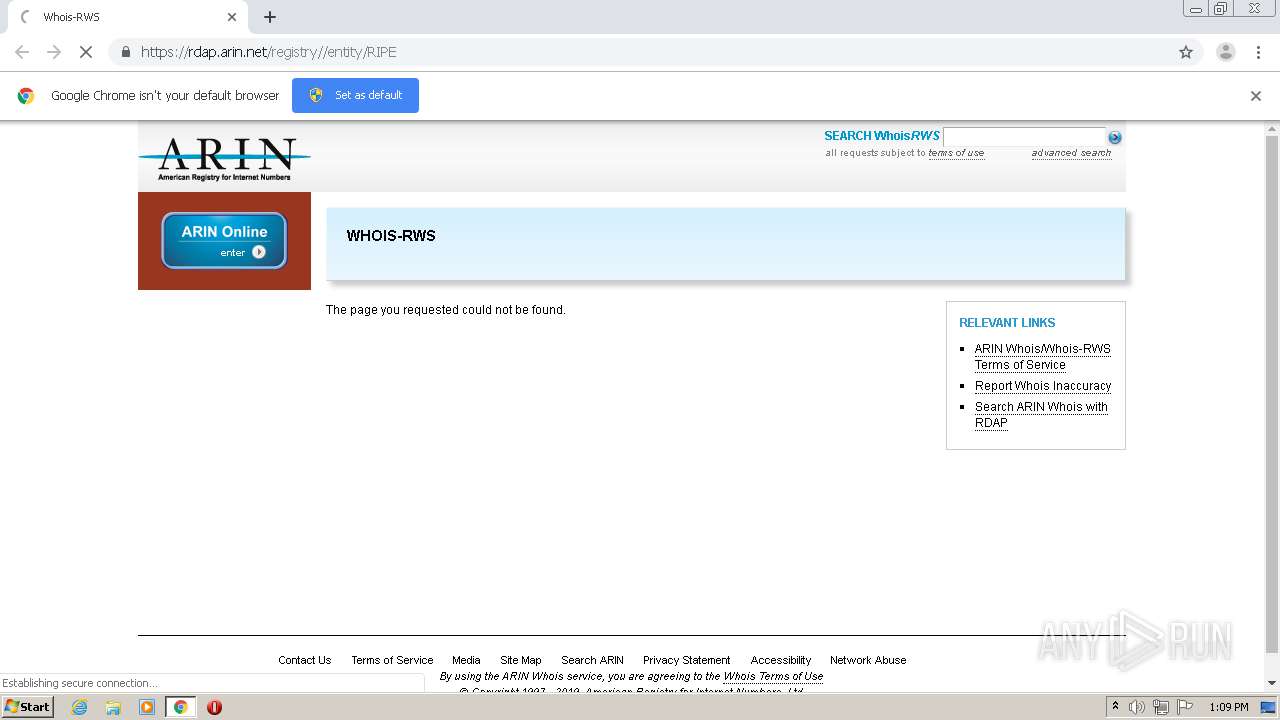Click the ARIN Online enter button
The width and height of the screenshot is (1280, 720).
click(224, 241)
